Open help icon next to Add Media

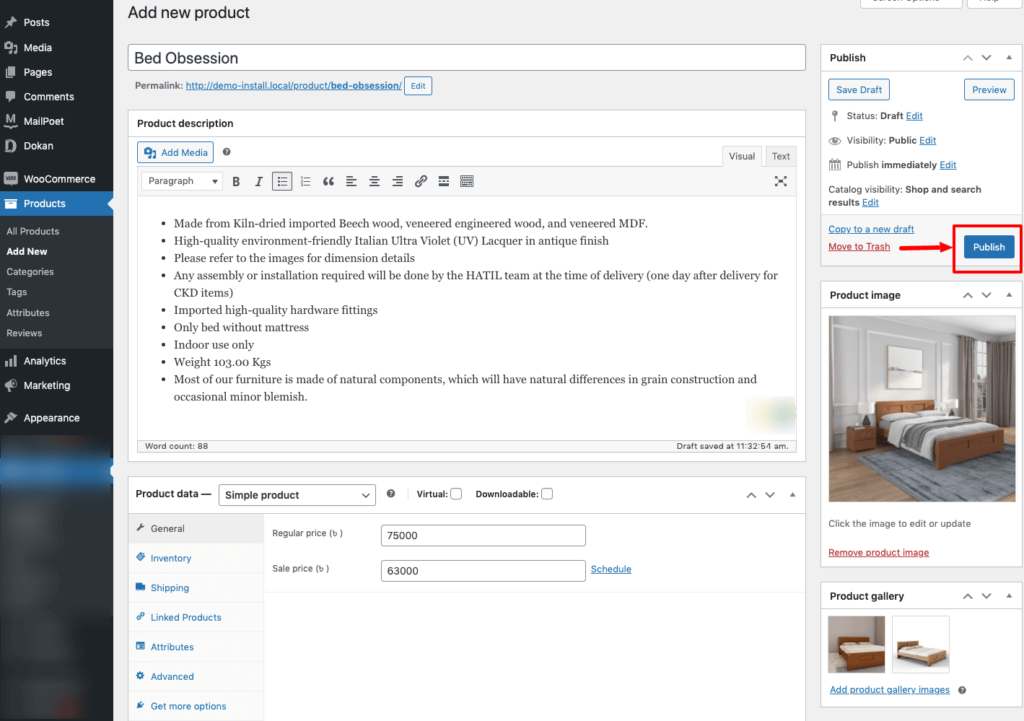tap(227, 152)
